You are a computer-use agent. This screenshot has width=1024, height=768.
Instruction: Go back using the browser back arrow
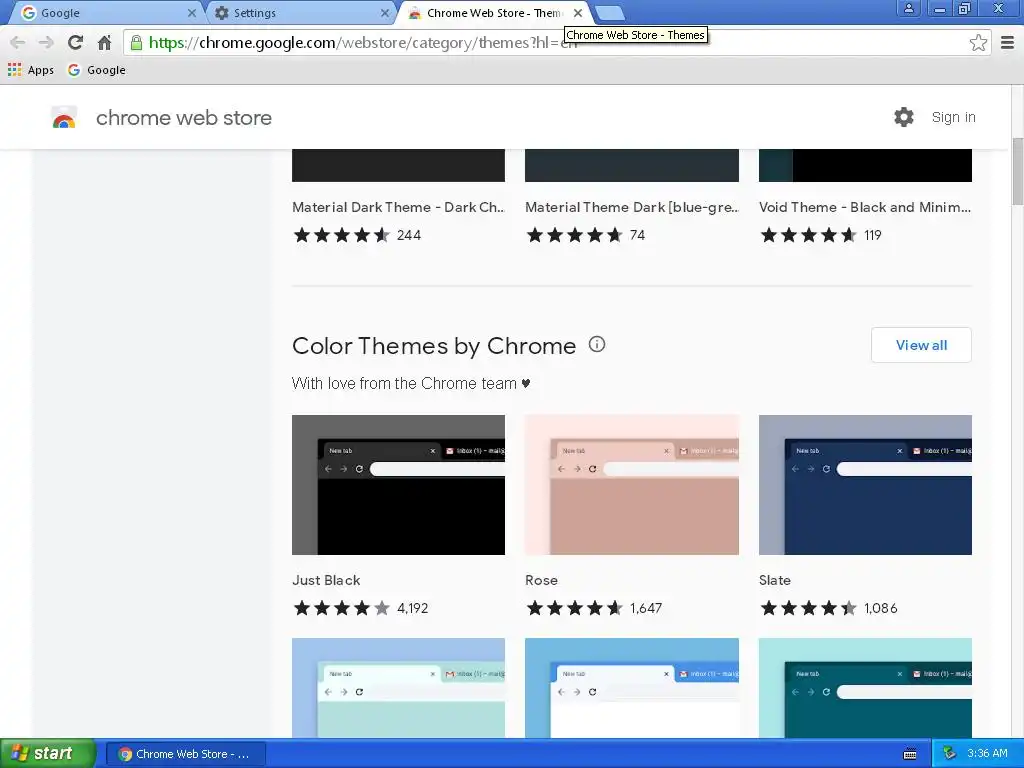click(x=18, y=43)
